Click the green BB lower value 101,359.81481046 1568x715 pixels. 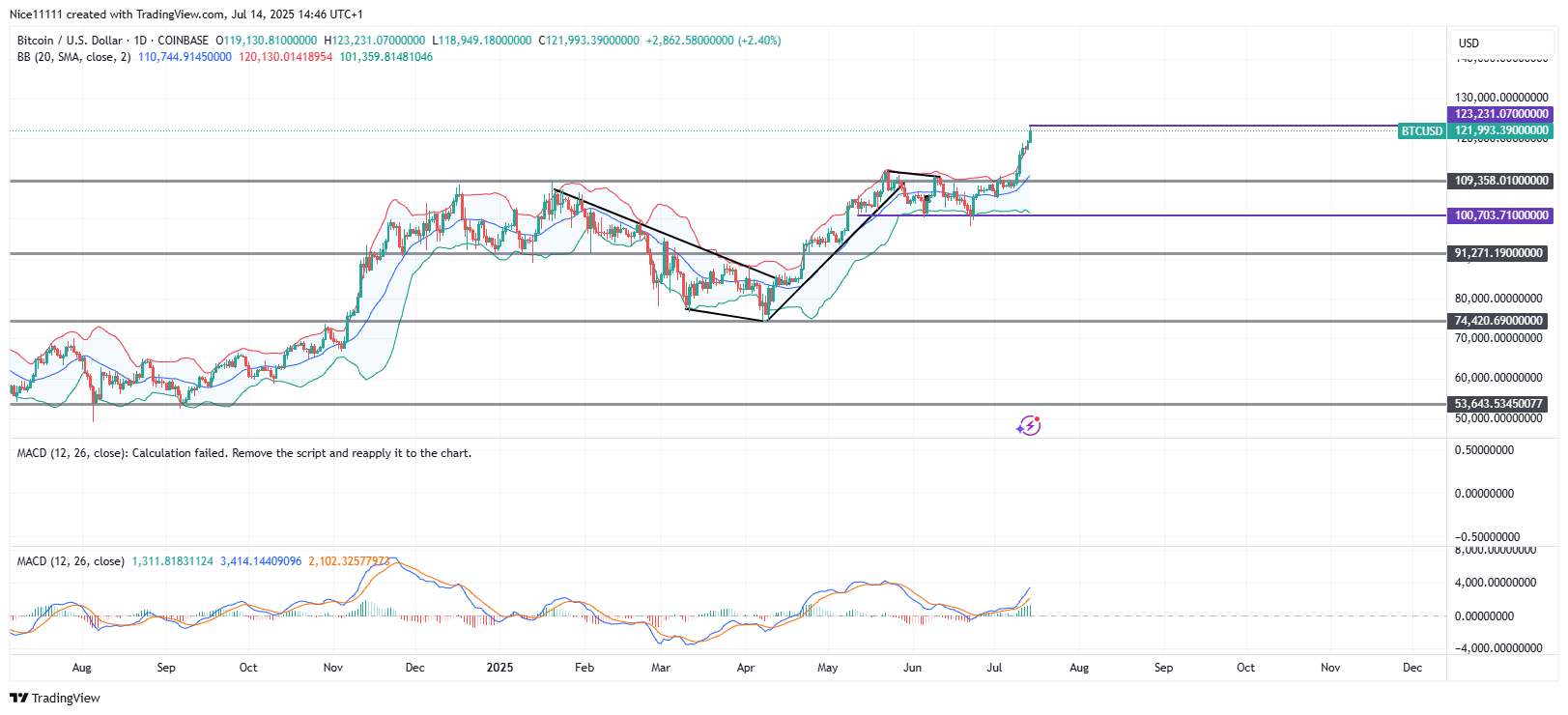[386, 57]
